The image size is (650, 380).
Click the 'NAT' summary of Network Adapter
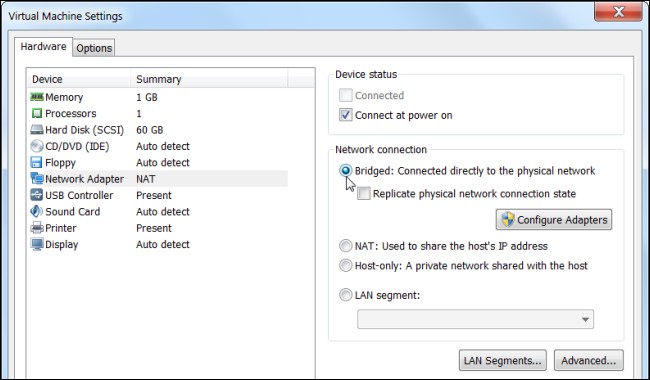coord(146,179)
